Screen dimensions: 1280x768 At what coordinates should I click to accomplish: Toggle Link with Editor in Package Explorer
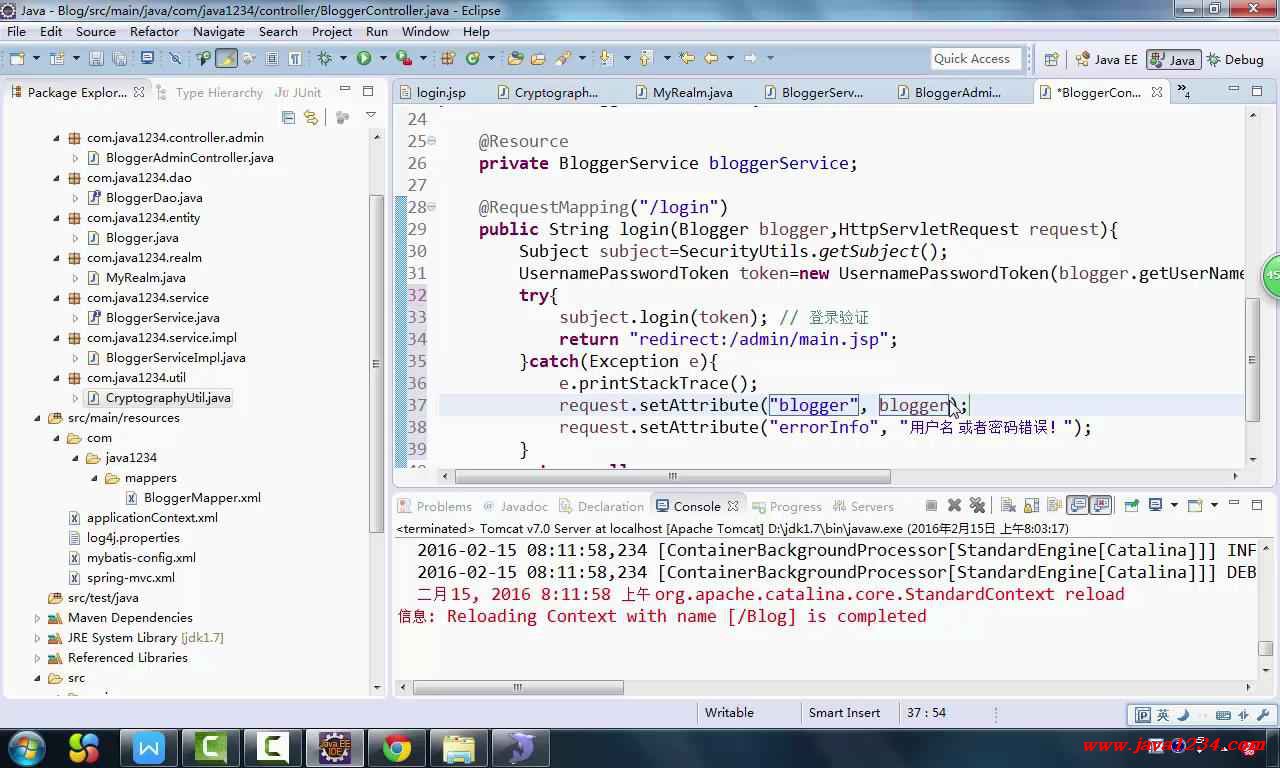pyautogui.click(x=311, y=117)
